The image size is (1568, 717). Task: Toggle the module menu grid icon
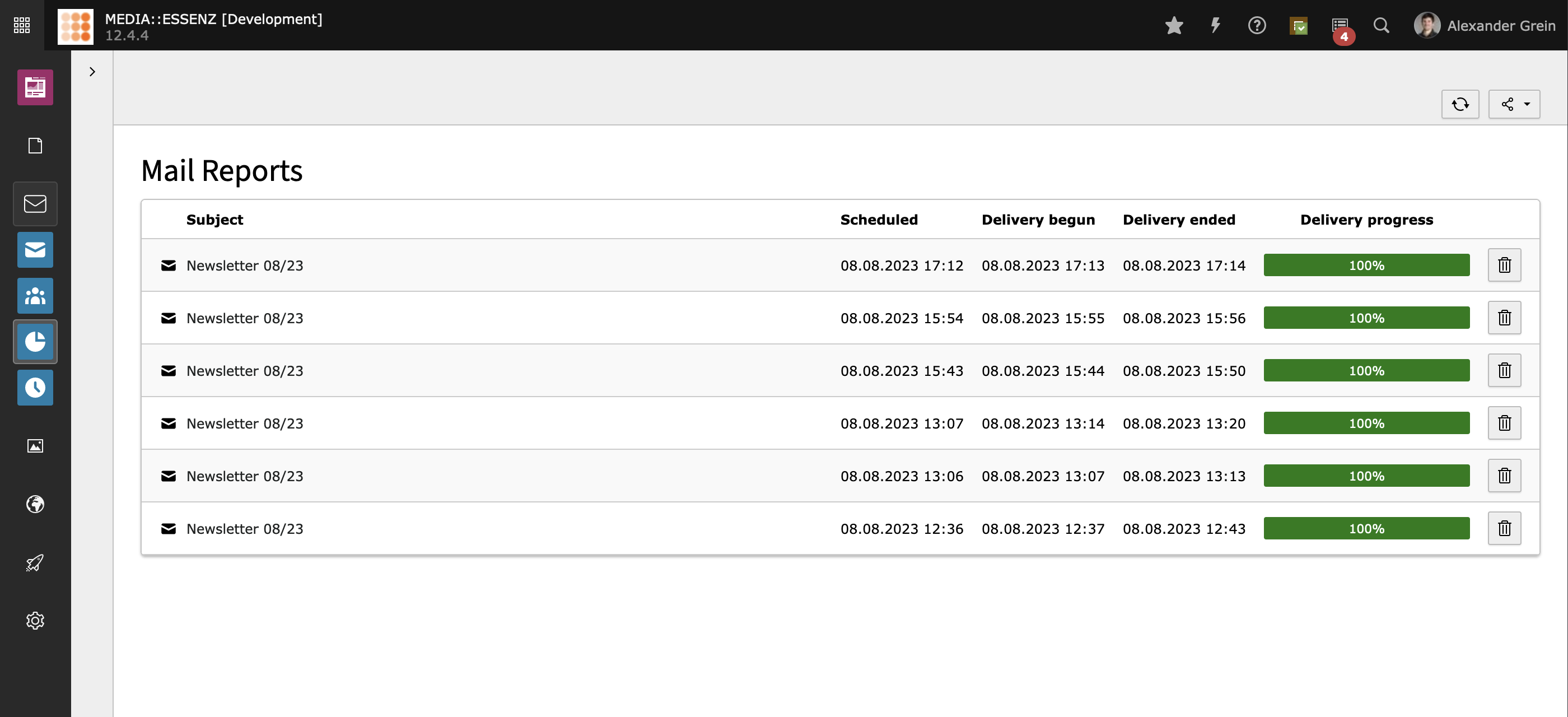[22, 25]
